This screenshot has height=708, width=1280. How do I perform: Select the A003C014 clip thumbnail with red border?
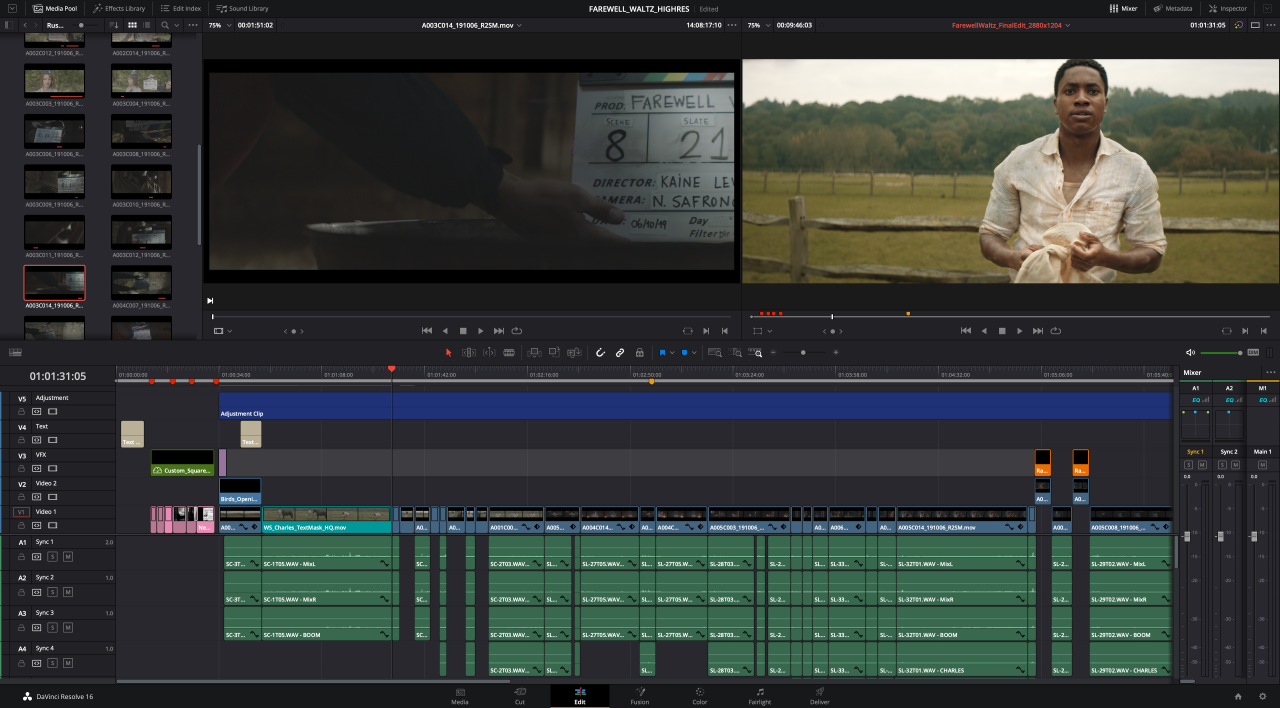[x=54, y=283]
